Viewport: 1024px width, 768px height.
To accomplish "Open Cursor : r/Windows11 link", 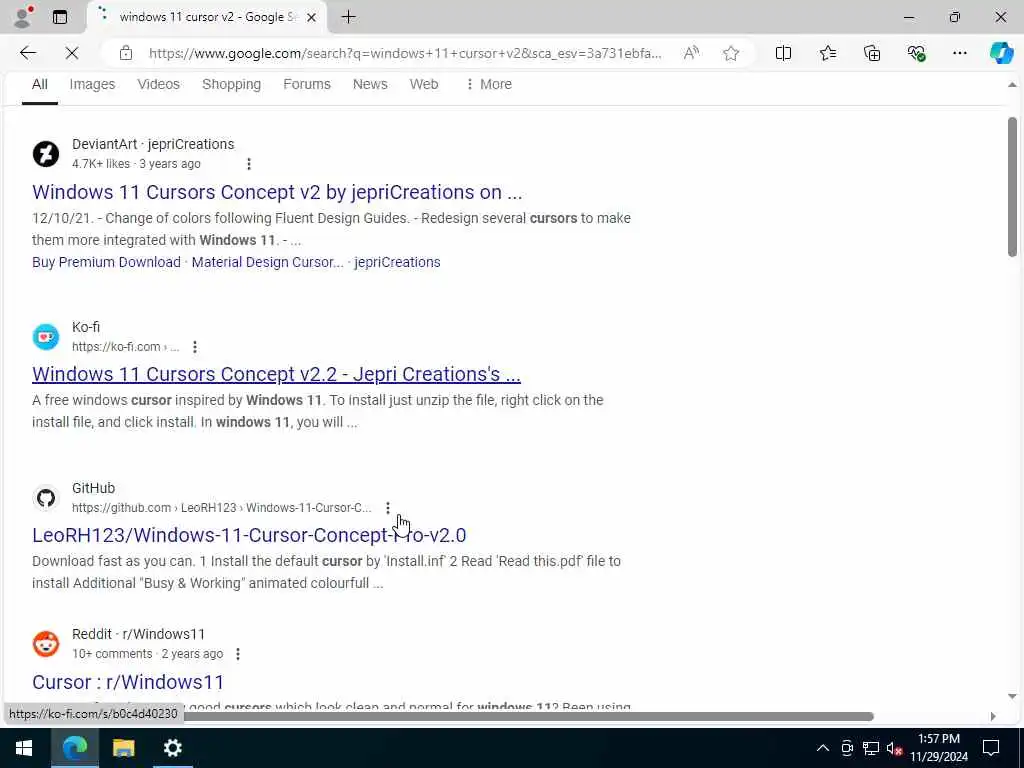I will [x=128, y=682].
